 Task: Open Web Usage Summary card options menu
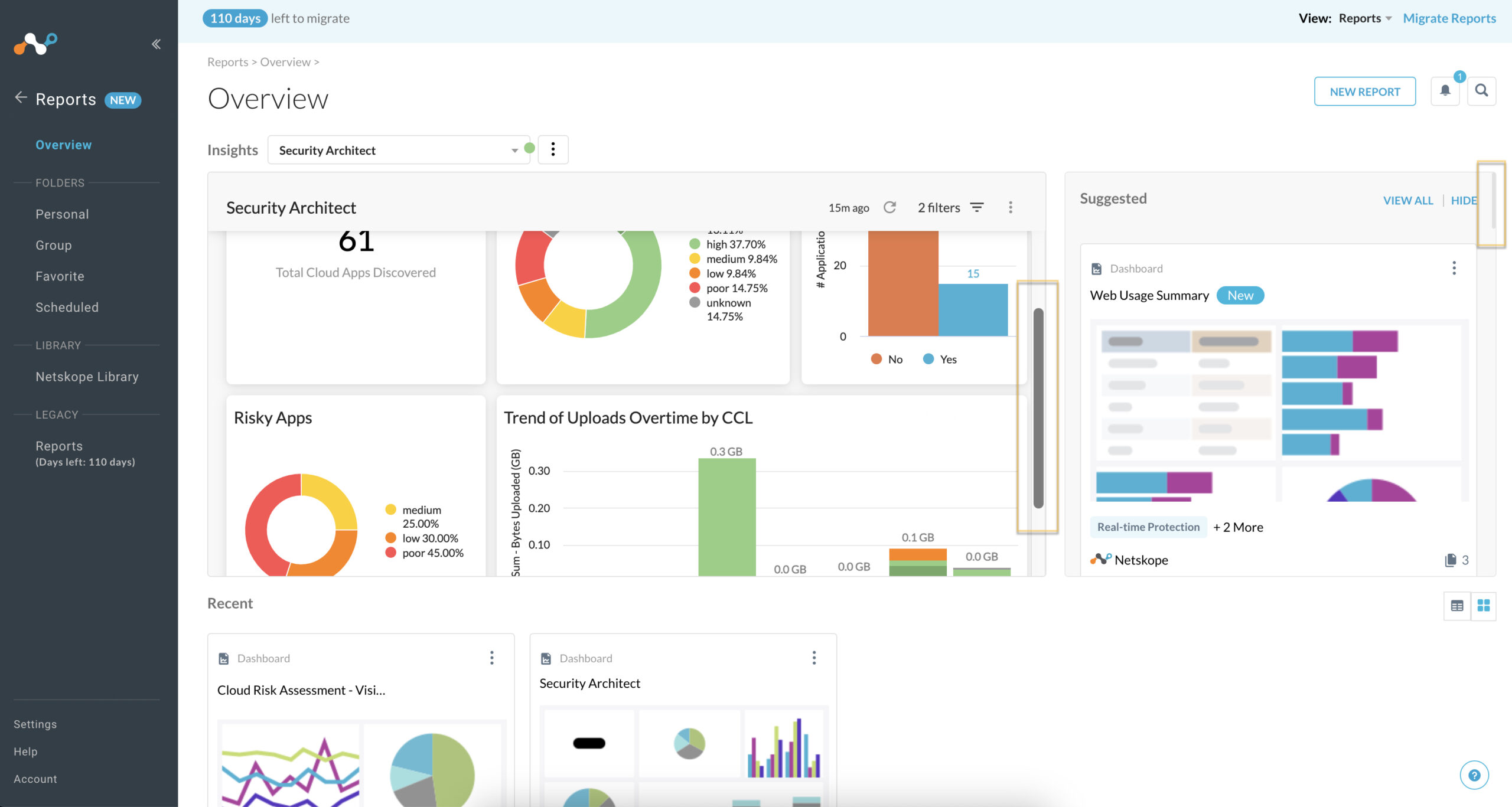(1454, 268)
